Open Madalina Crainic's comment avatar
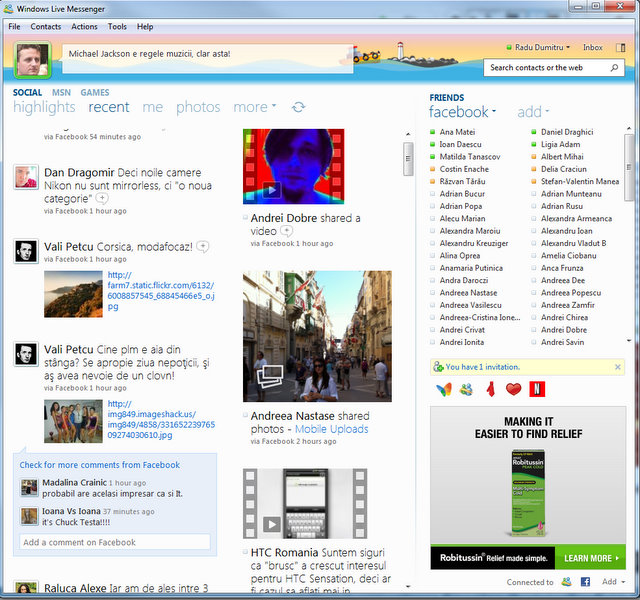 [29, 487]
